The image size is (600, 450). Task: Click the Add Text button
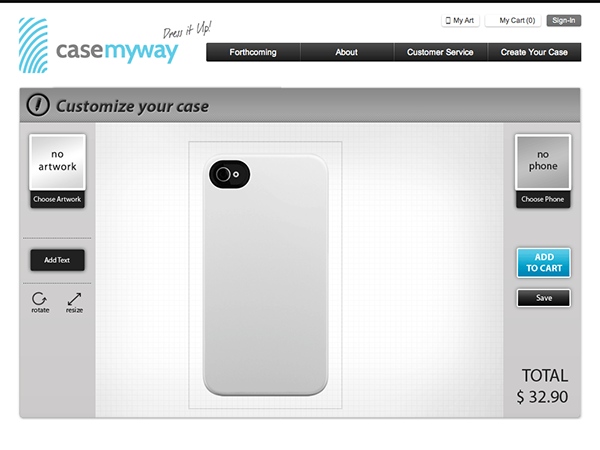pos(57,260)
